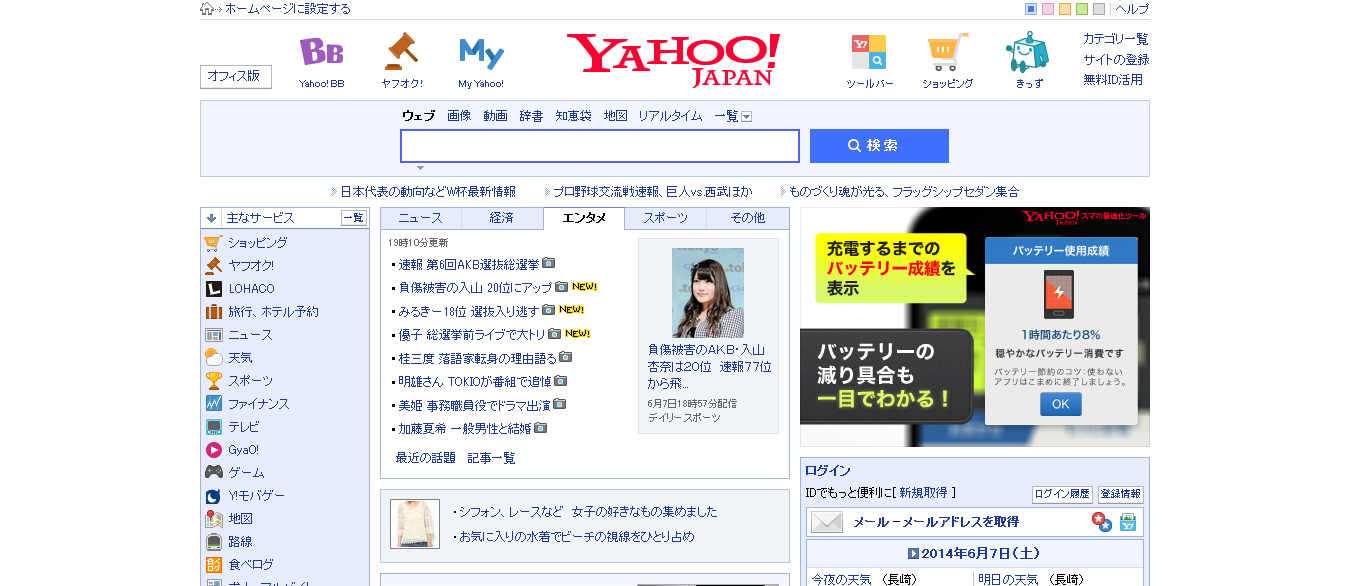Click the OK button in battery ad
Screen dimensions: 1349x586
[1060, 404]
